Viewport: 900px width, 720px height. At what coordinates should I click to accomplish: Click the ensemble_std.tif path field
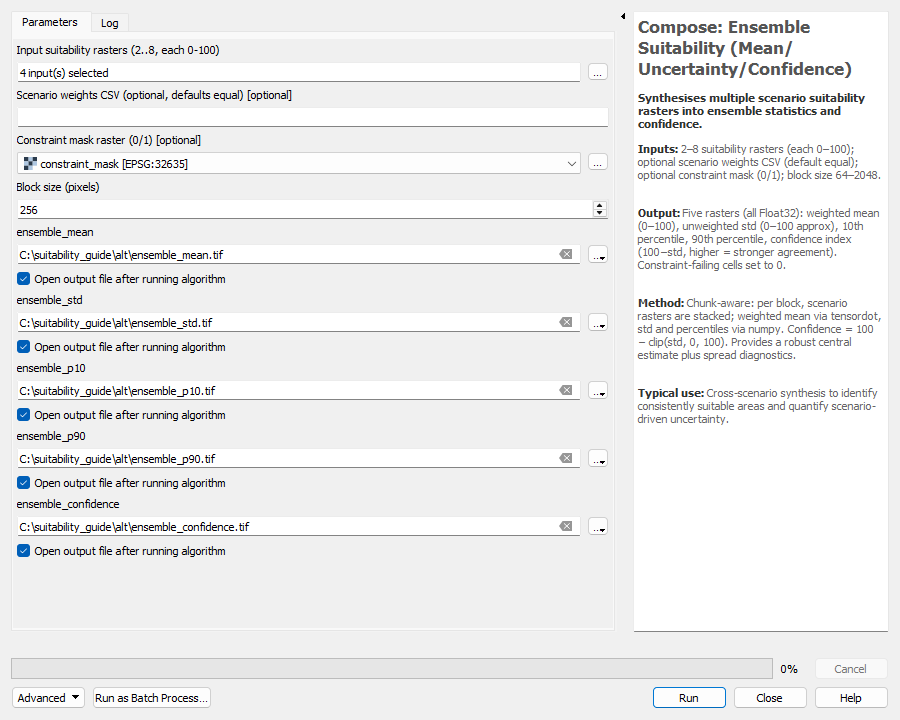click(287, 323)
